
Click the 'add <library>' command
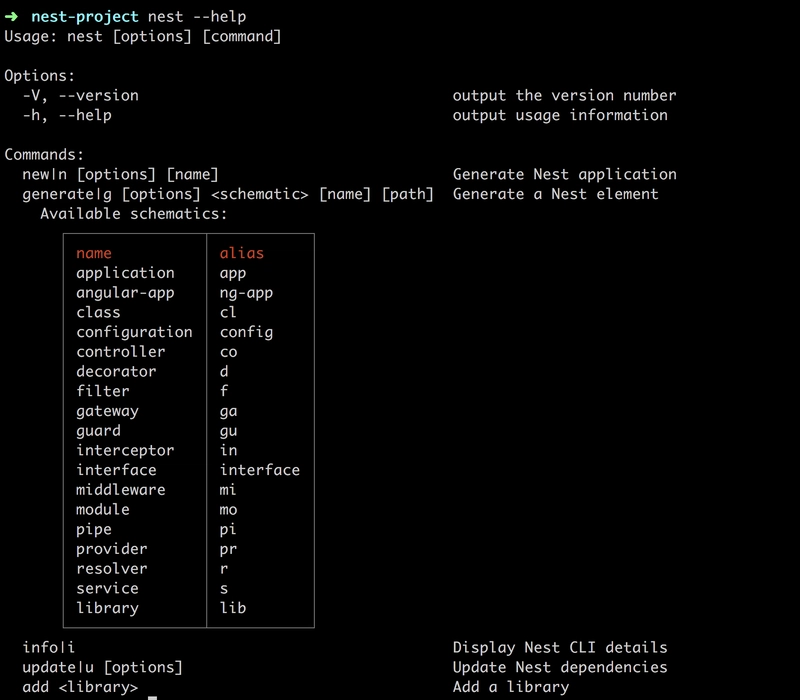click(80, 687)
